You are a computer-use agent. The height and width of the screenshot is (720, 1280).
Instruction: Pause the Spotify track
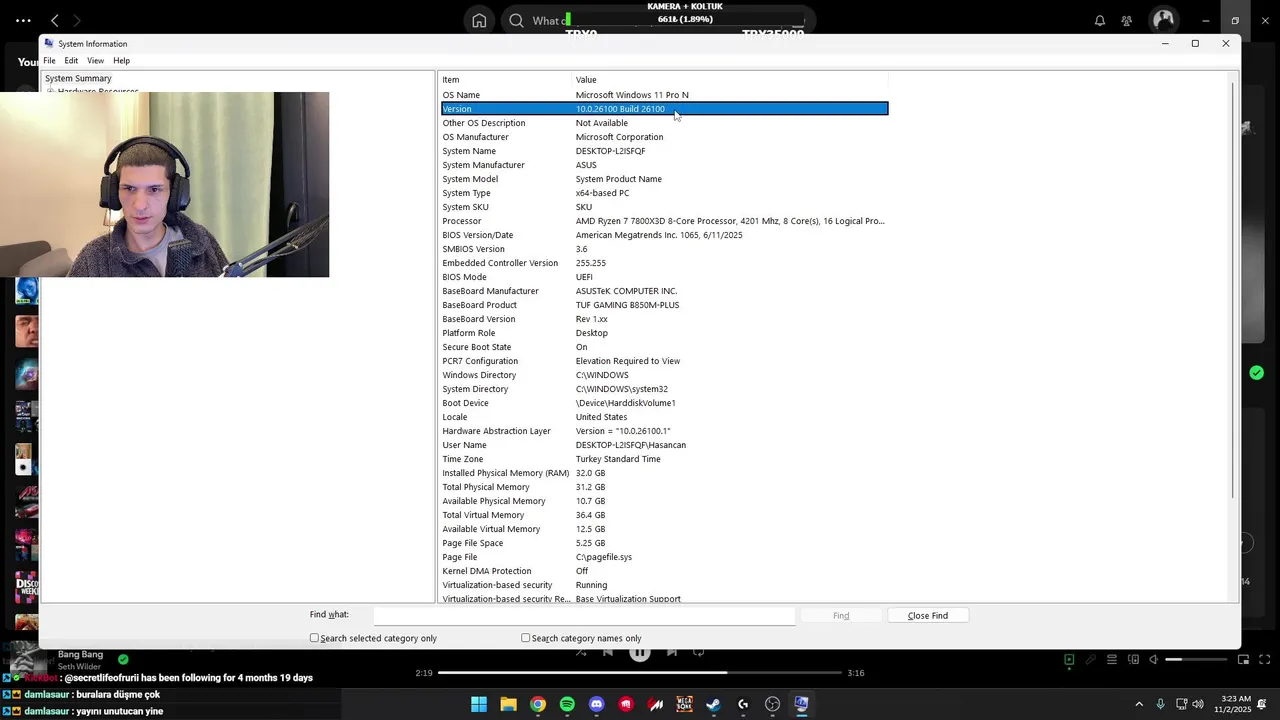click(x=640, y=653)
